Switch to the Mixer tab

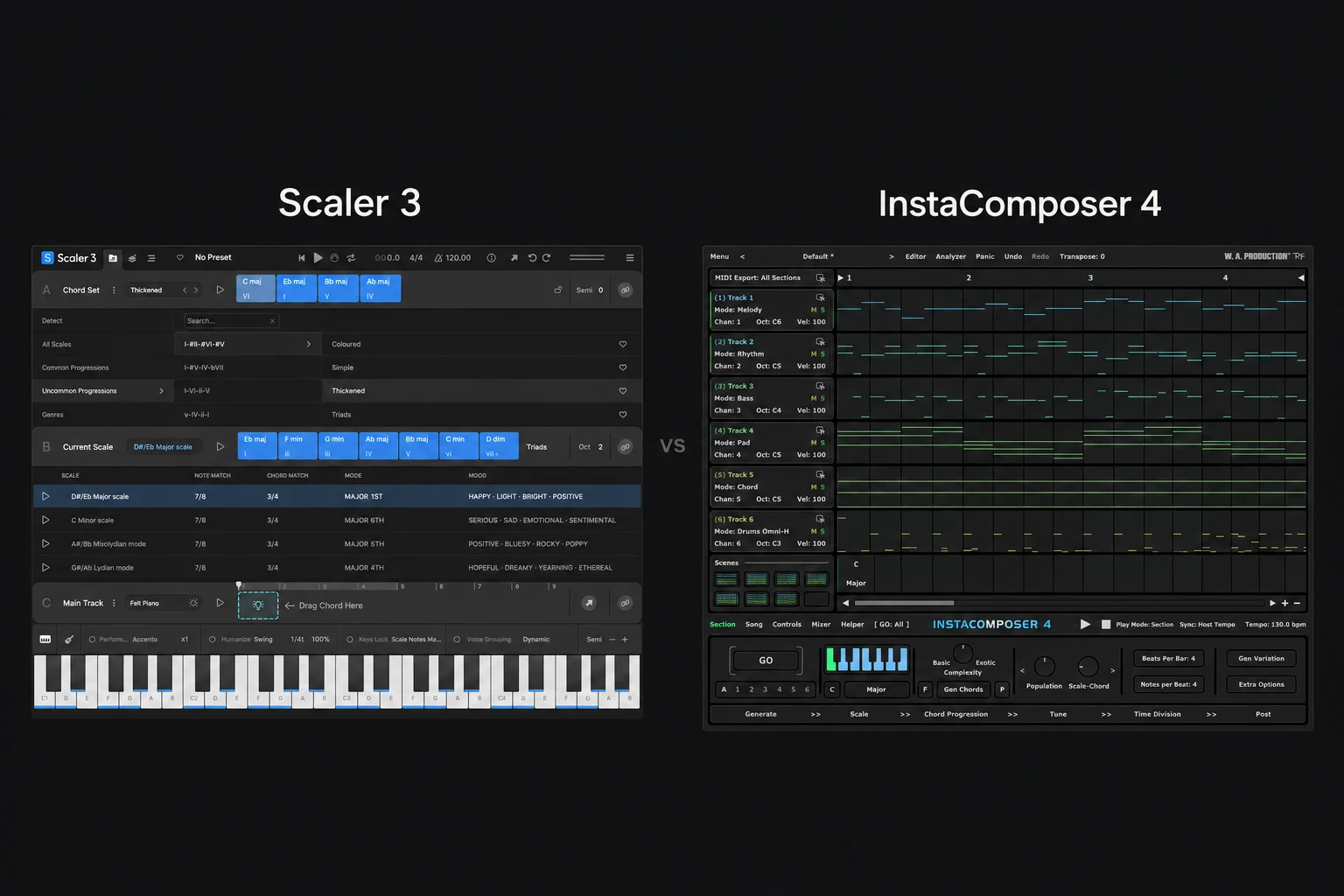coord(821,624)
